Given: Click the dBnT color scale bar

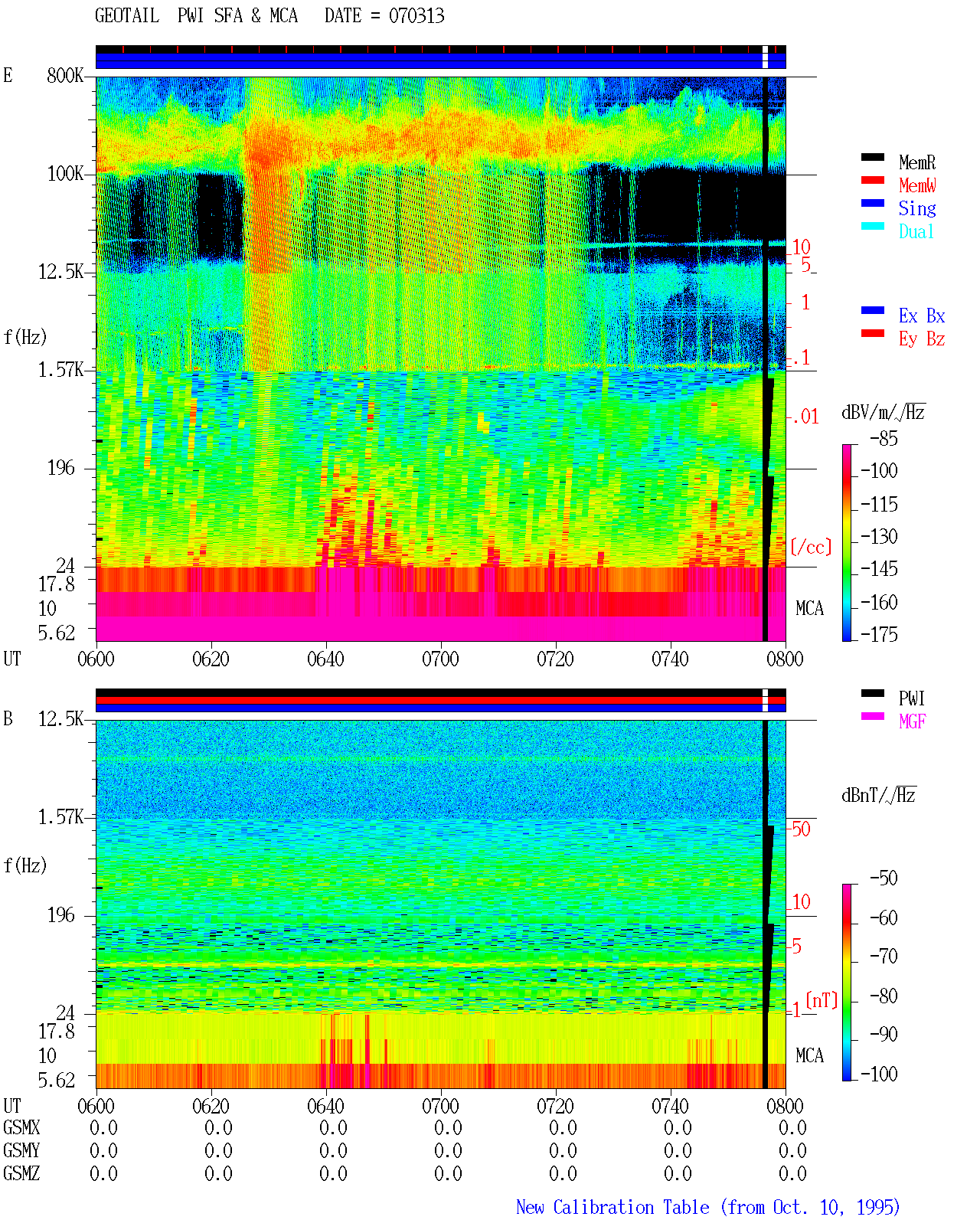Looking at the screenshot, I should click(846, 983).
